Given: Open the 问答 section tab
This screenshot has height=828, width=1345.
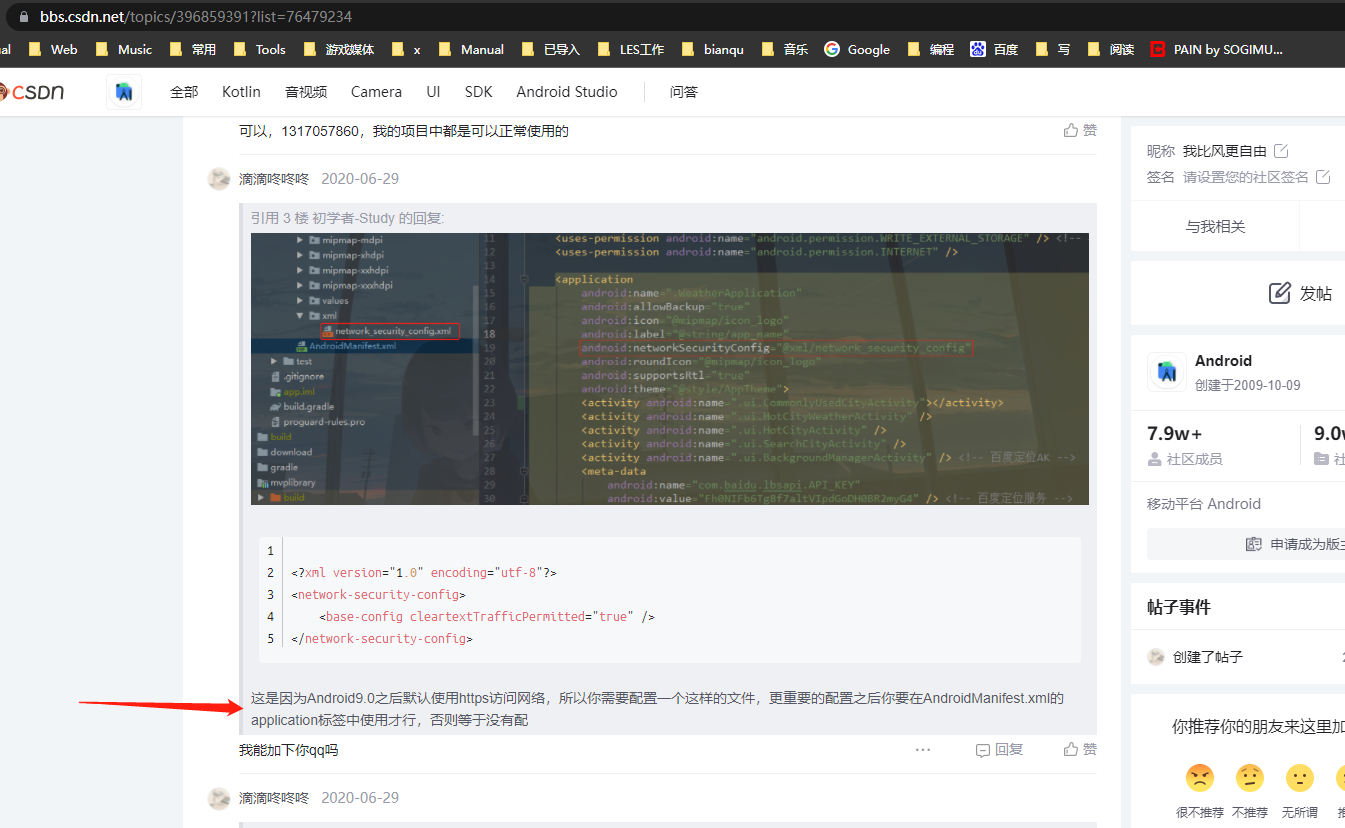Looking at the screenshot, I should 684,91.
